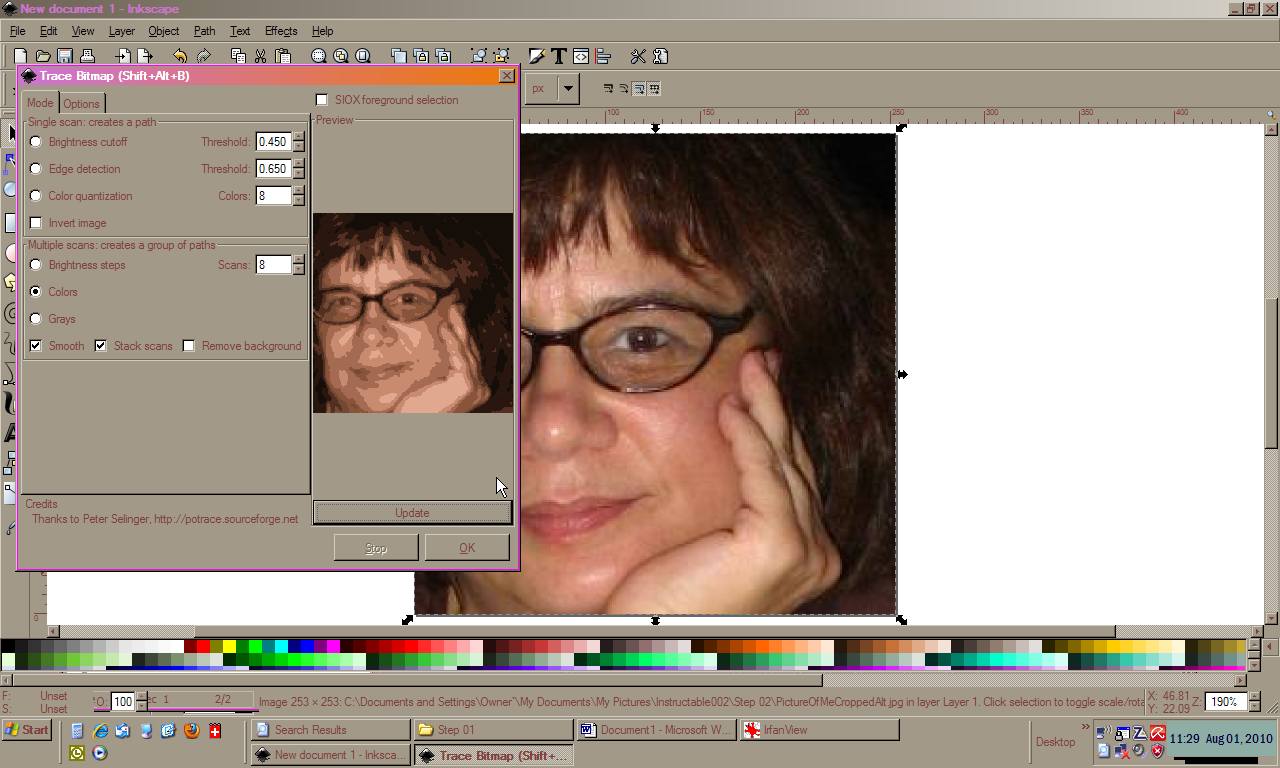Select the Grays radio button
The height and width of the screenshot is (768, 1280).
point(36,319)
